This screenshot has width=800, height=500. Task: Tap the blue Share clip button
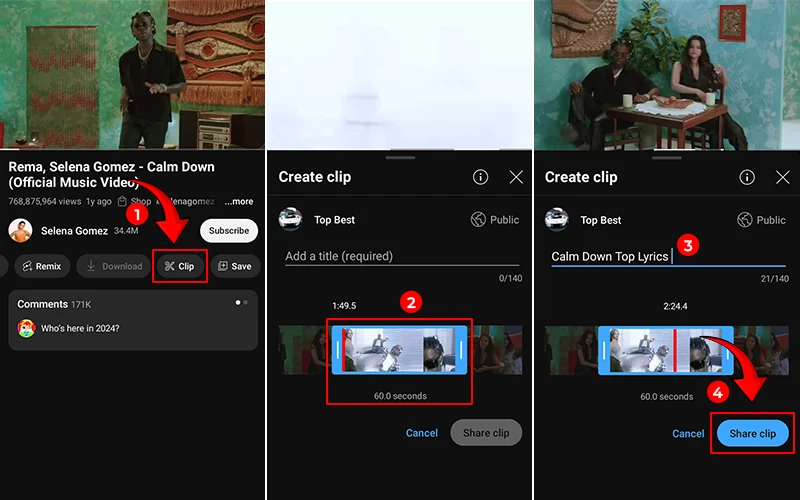click(x=753, y=434)
